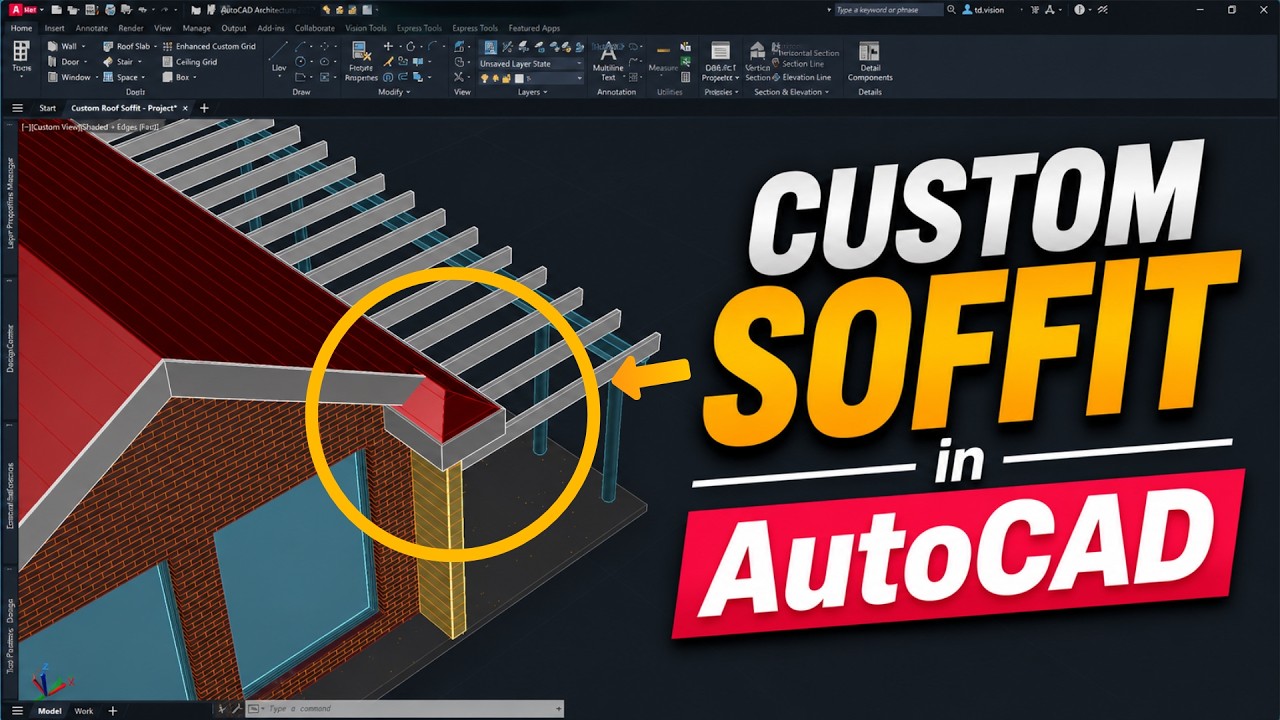Switch to the Render ribbon tab
The image size is (1280, 720).
pyautogui.click(x=131, y=28)
